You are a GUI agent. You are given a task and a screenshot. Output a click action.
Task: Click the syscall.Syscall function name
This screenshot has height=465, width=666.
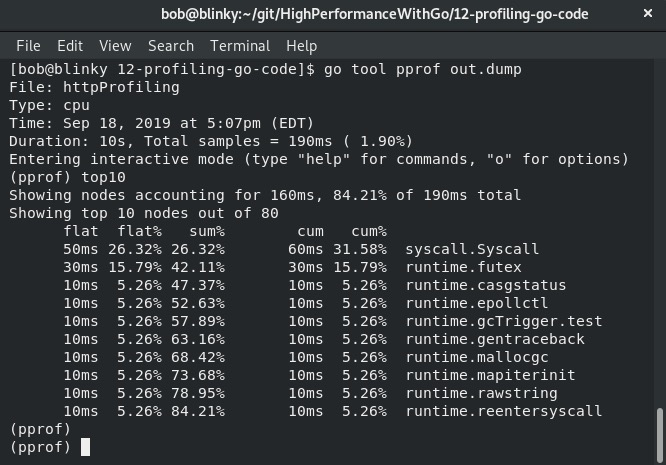click(472, 249)
